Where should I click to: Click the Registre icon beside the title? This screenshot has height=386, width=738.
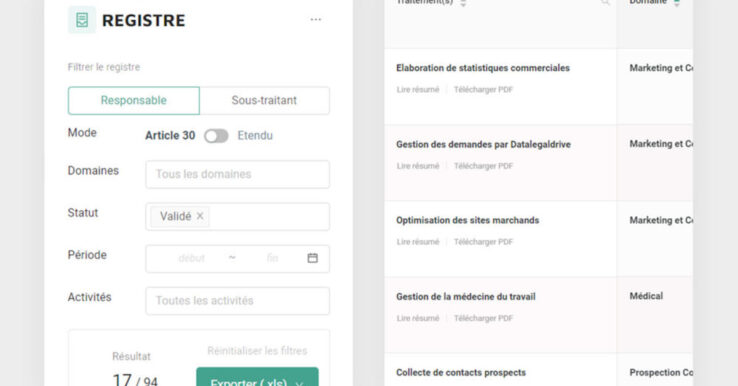pyautogui.click(x=82, y=20)
